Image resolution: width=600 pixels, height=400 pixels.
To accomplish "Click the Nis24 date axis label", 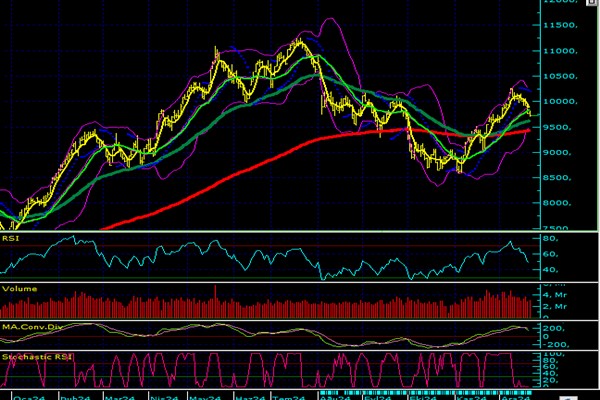I will pos(164,396).
